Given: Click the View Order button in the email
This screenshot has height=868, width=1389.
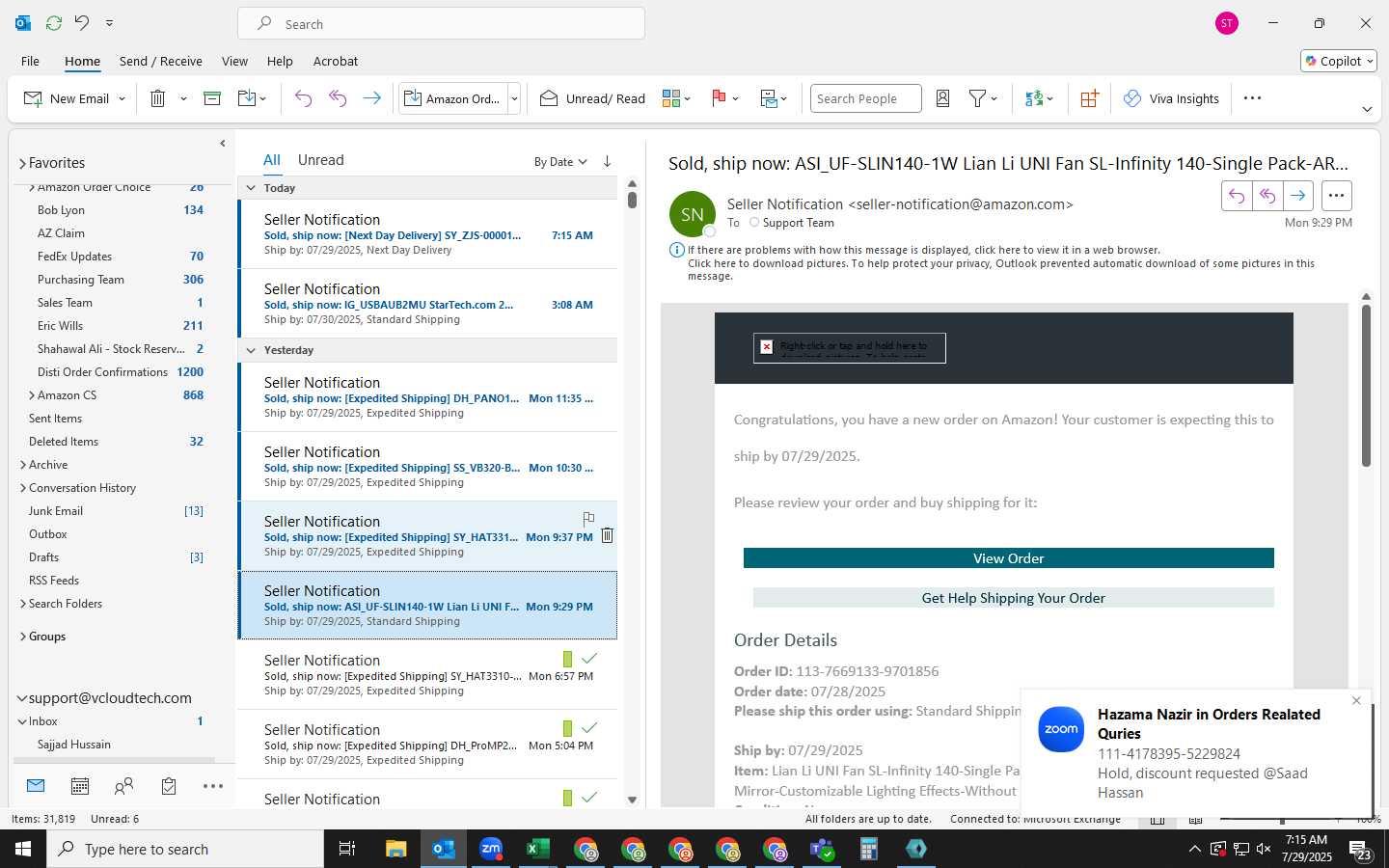Looking at the screenshot, I should (x=1008, y=558).
